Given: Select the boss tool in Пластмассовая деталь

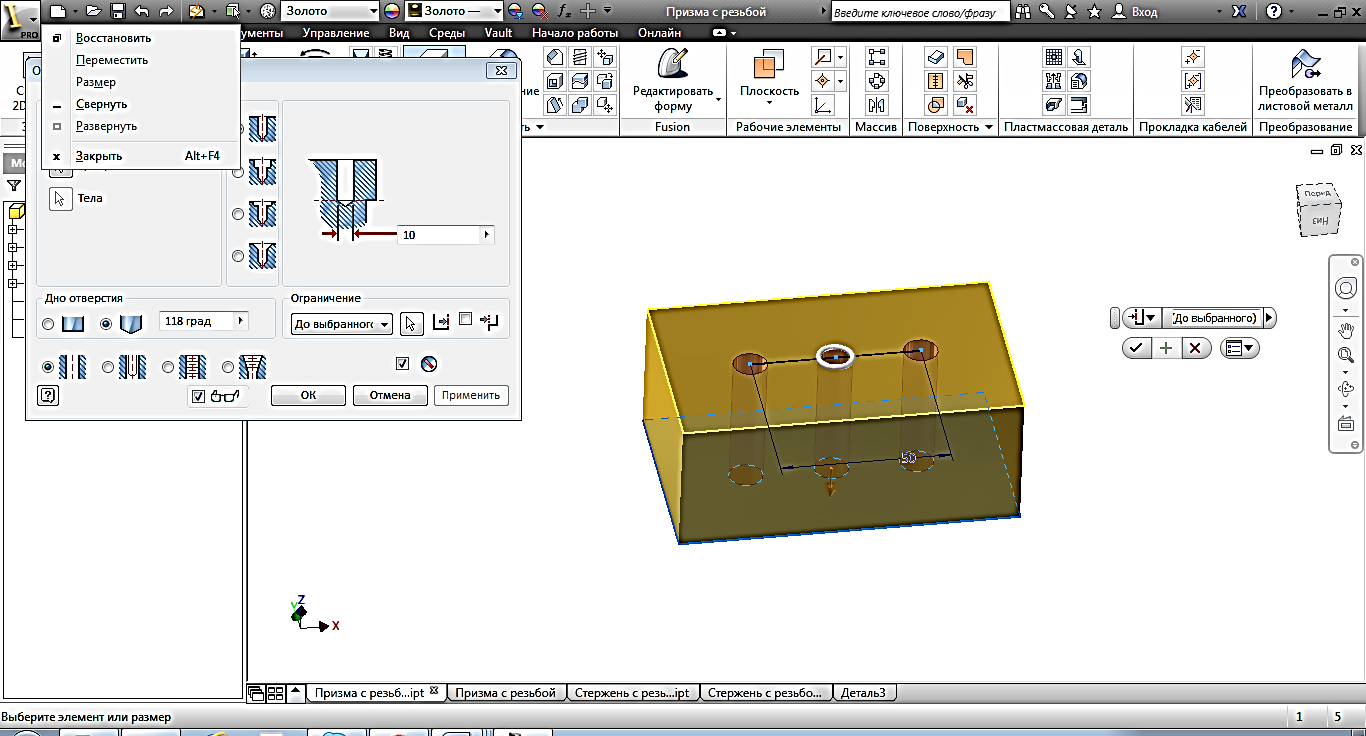Looking at the screenshot, I should 1054,81.
